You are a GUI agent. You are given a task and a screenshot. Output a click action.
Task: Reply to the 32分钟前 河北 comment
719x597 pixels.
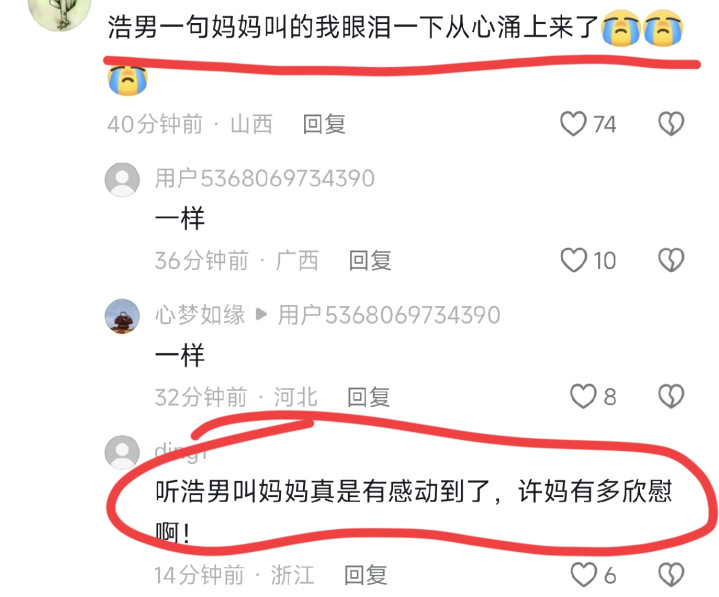tap(368, 397)
